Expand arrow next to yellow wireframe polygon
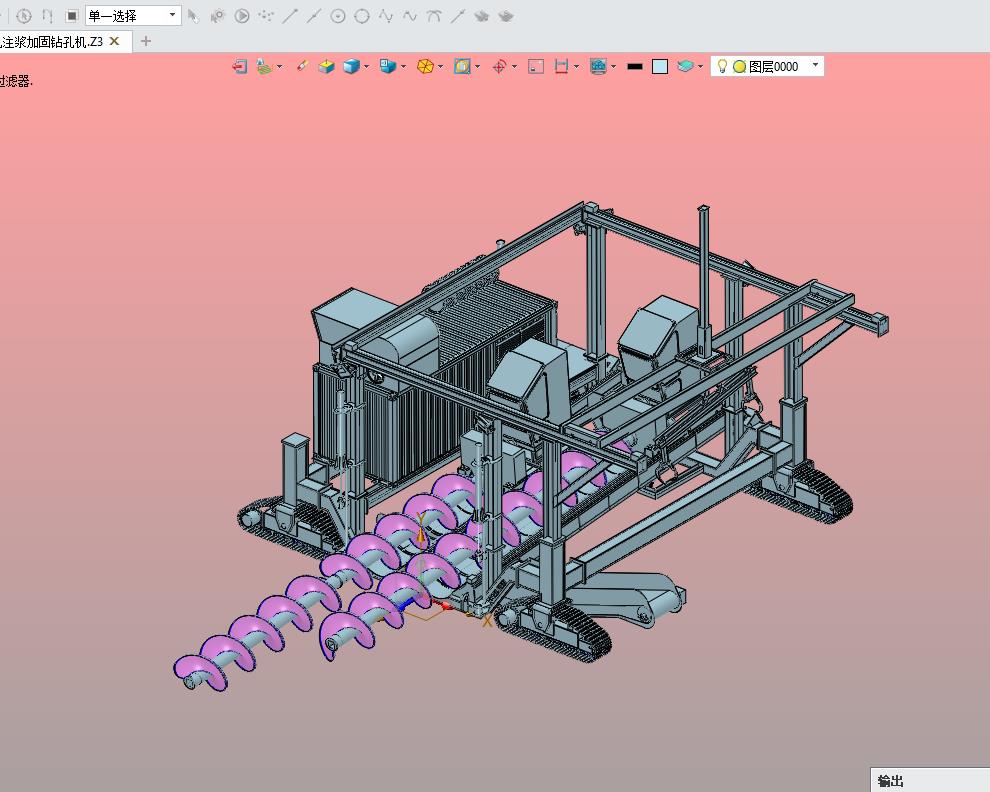 441,66
